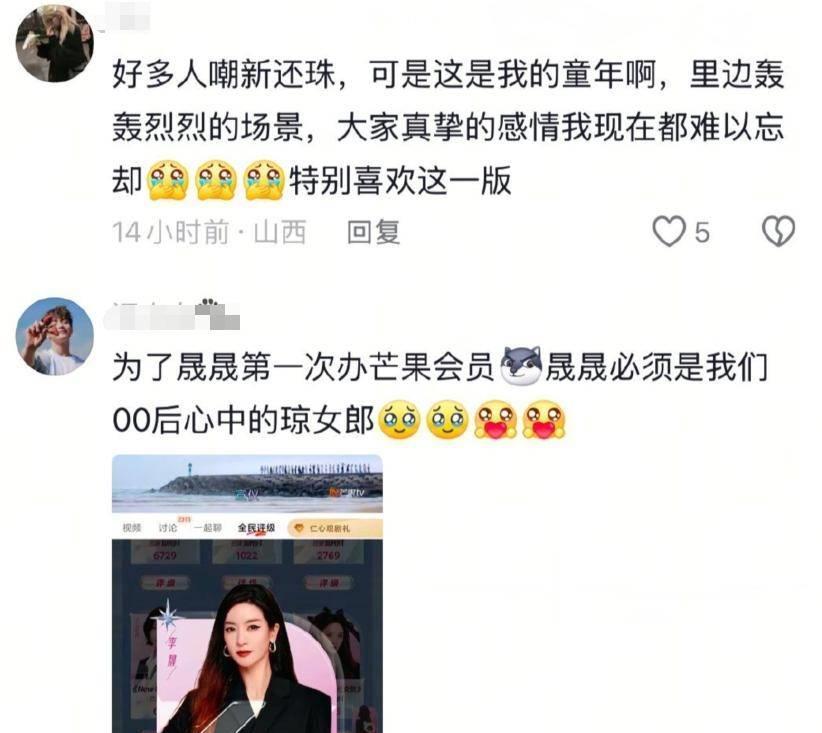Select the 全民评级 tab

pos(256,528)
